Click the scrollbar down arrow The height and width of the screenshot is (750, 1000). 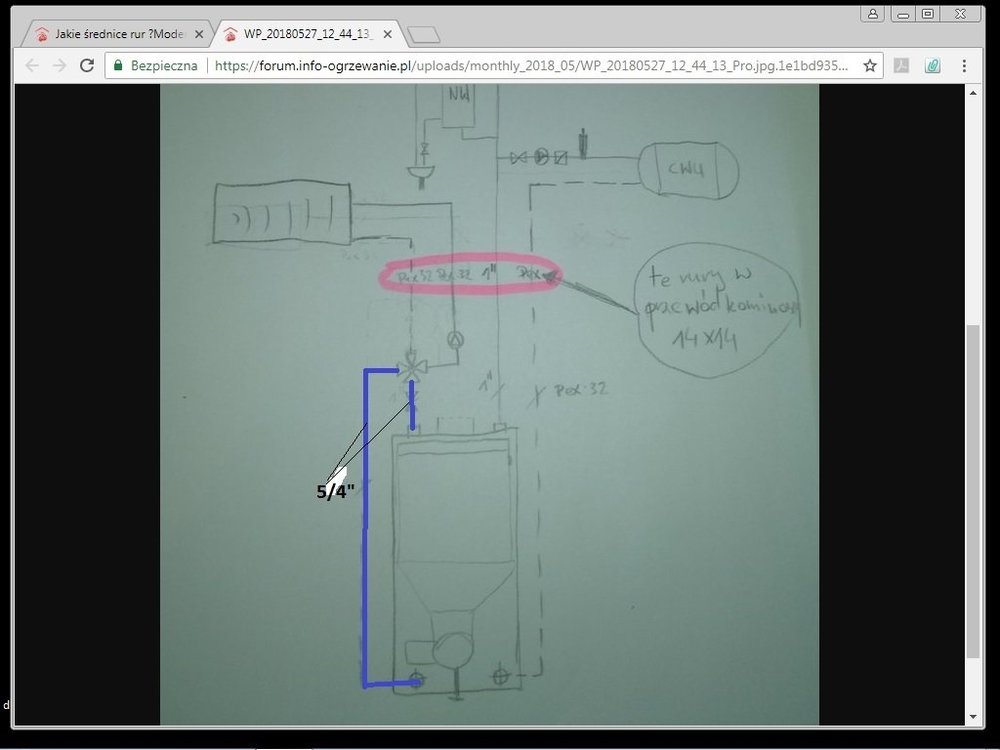tap(974, 717)
